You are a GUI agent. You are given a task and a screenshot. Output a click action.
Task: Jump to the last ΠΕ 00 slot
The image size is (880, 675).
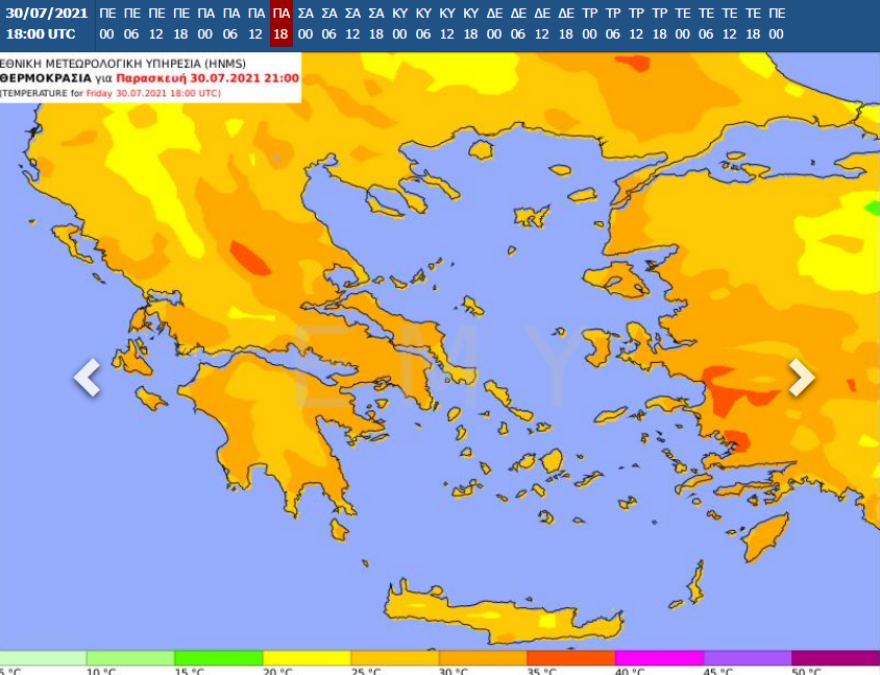click(x=777, y=24)
